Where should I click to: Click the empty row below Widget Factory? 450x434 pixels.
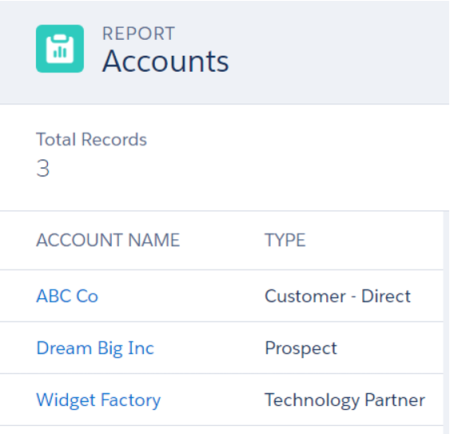click(222, 430)
